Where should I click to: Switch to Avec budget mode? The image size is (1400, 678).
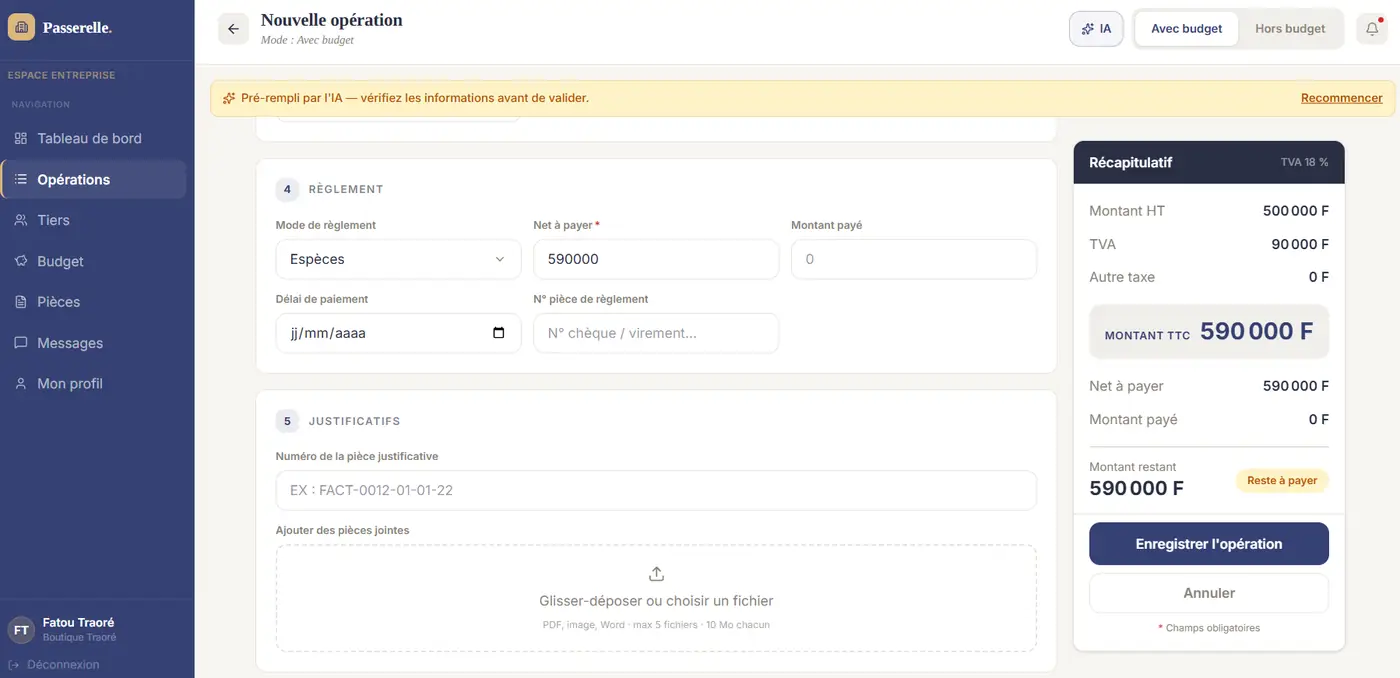(x=1186, y=29)
